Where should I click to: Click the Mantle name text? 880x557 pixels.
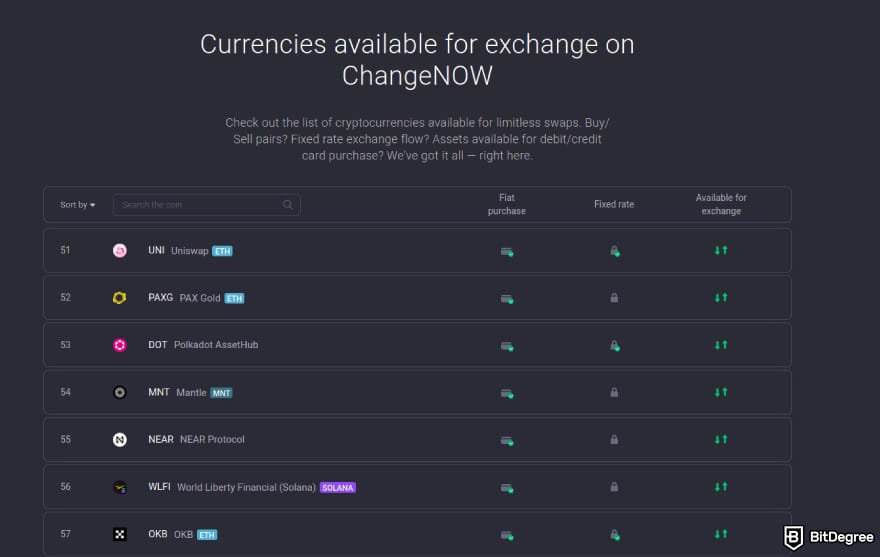(191, 392)
